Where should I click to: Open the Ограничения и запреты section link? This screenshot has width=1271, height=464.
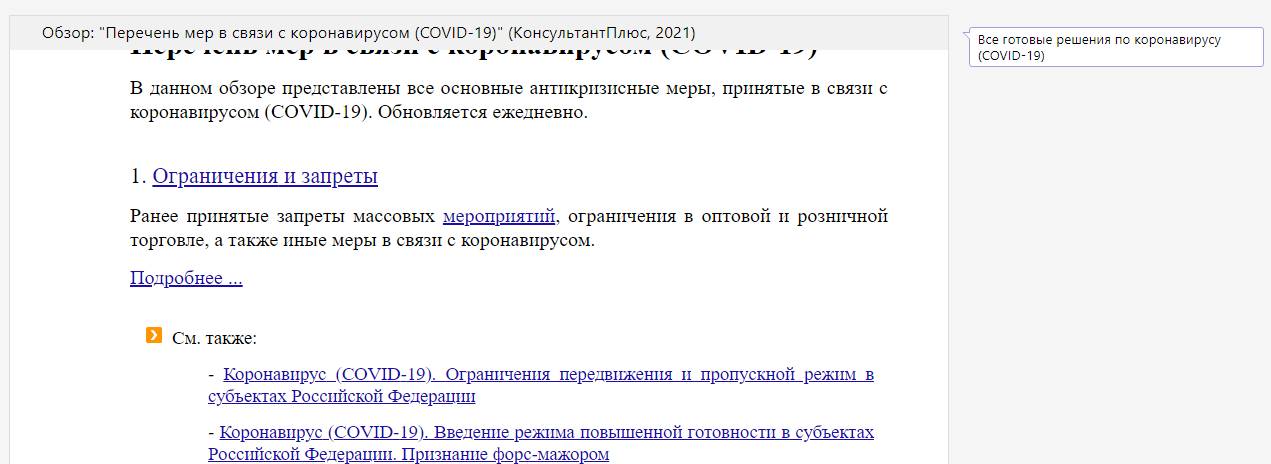click(x=264, y=177)
